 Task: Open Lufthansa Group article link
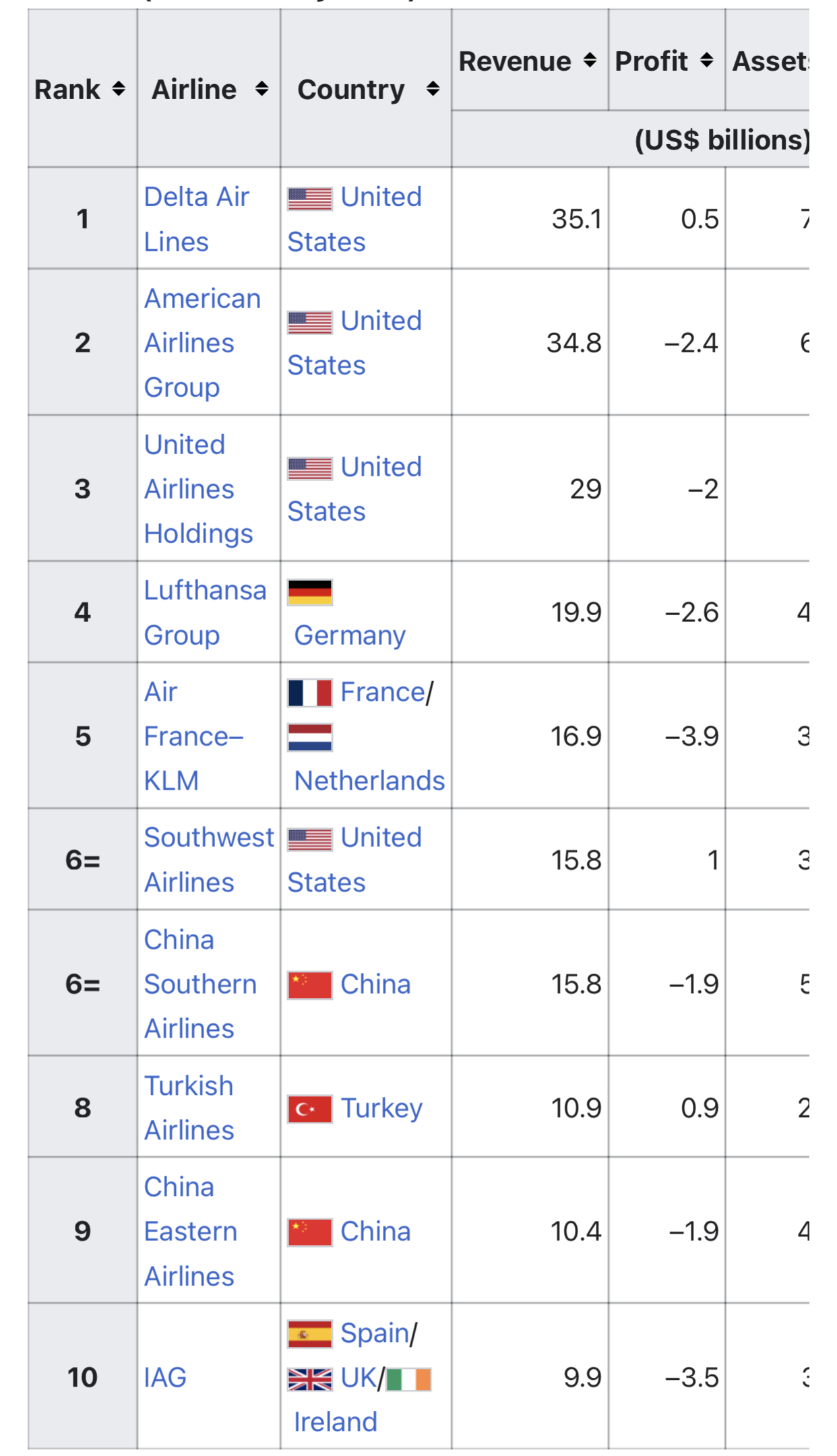[205, 612]
